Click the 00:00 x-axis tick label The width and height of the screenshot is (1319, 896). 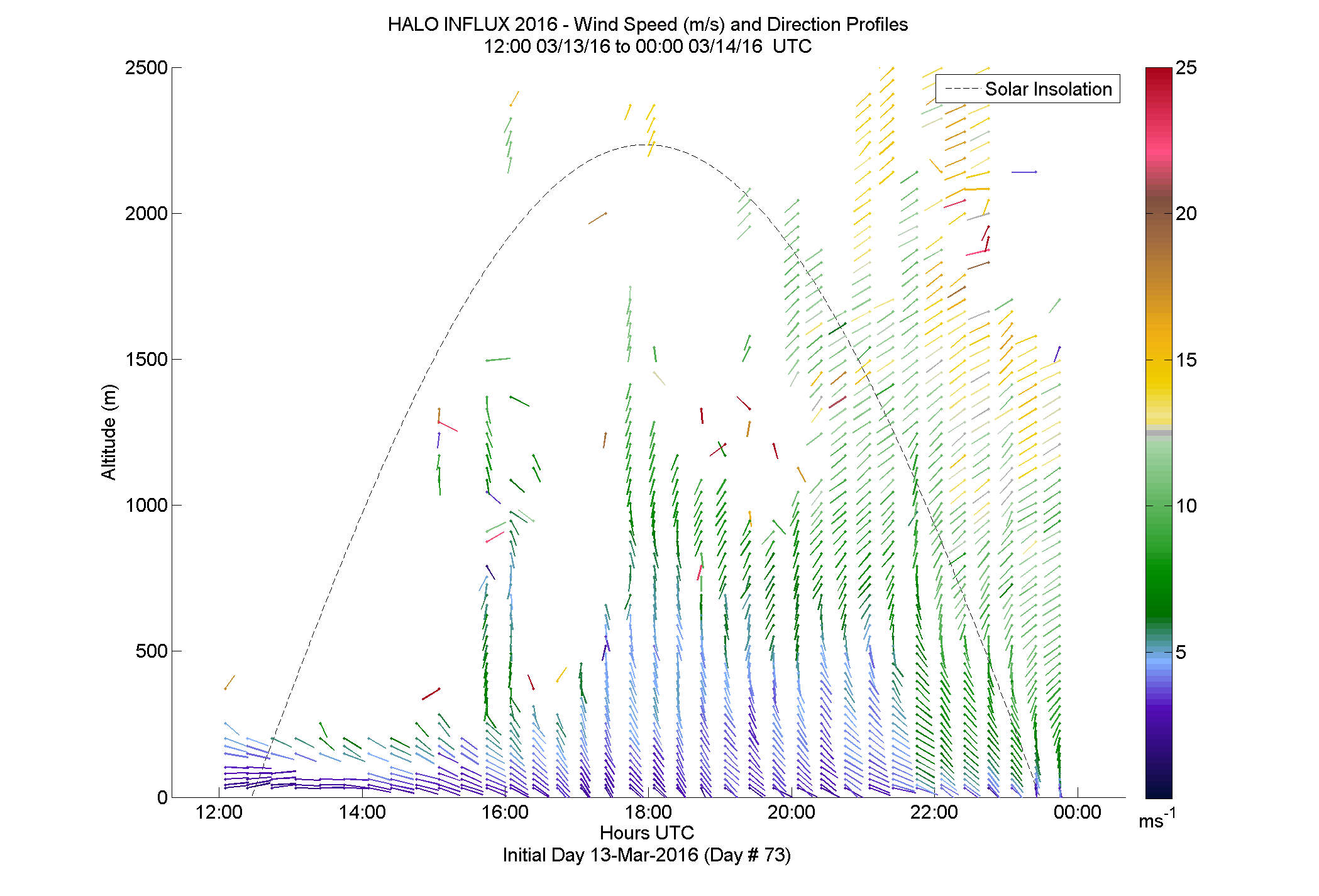click(1078, 812)
